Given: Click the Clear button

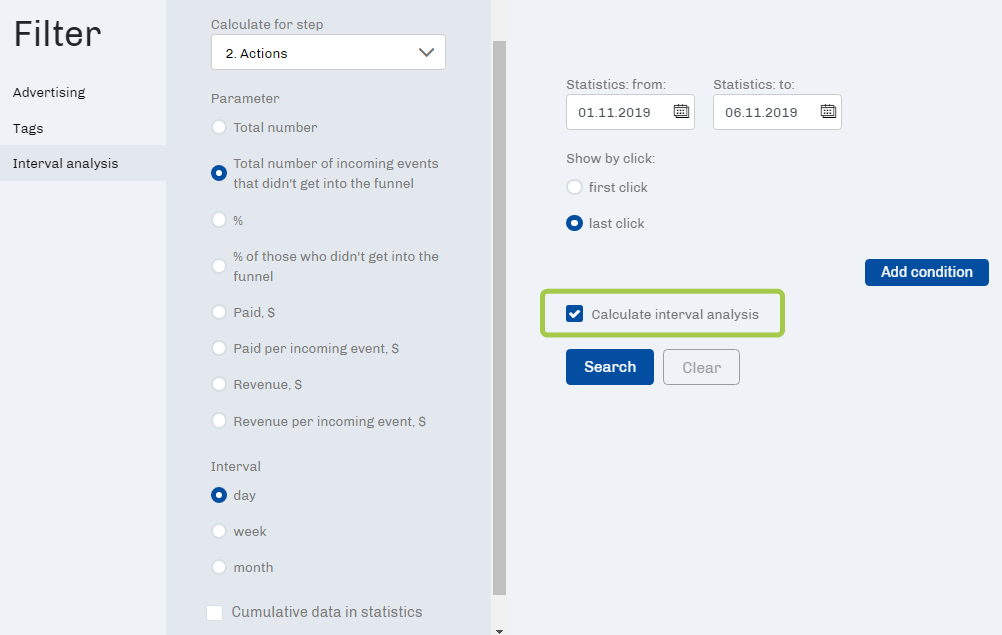Looking at the screenshot, I should (x=701, y=367).
